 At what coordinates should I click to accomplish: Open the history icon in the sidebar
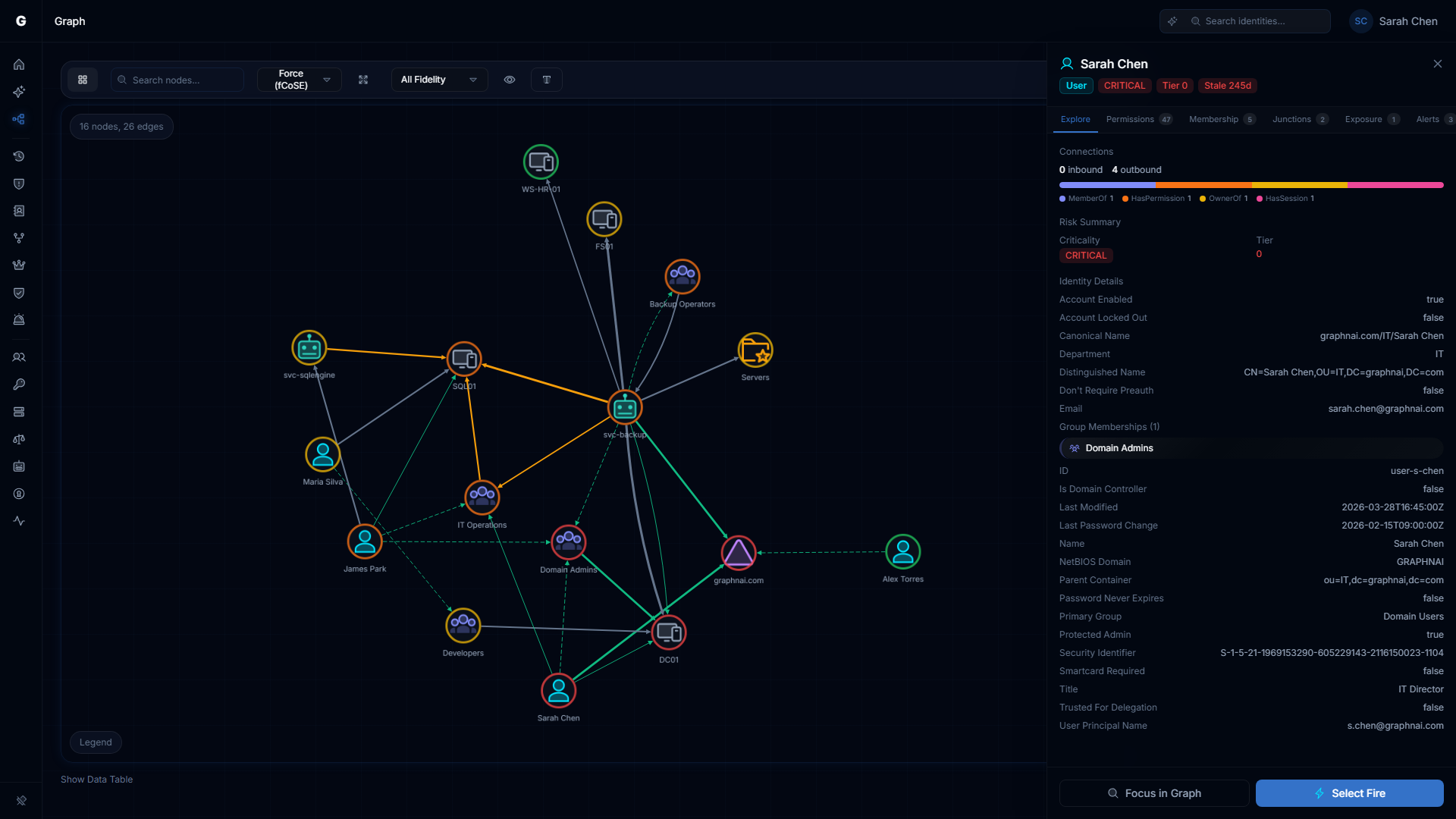tap(19, 156)
